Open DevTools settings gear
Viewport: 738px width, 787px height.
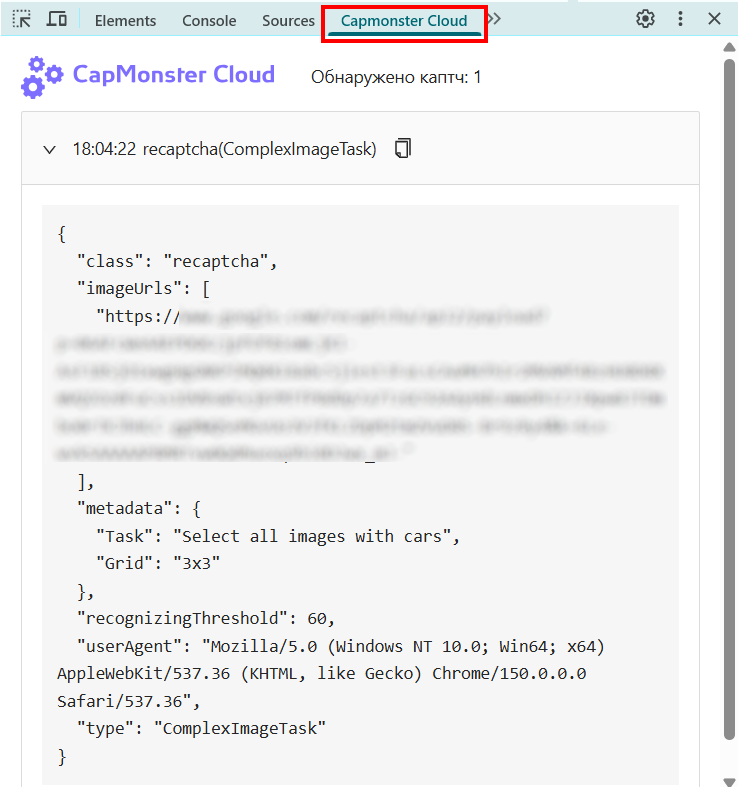pyautogui.click(x=645, y=19)
